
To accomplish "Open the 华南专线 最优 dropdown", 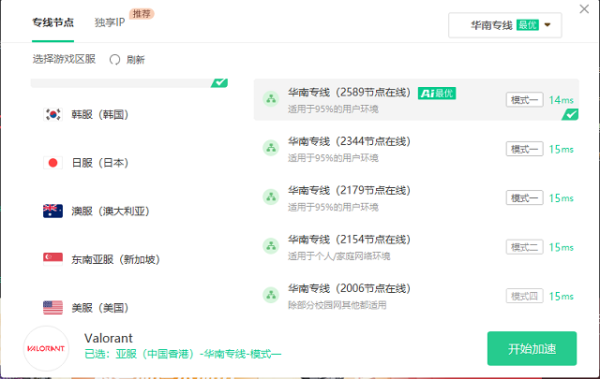I will coord(505,25).
